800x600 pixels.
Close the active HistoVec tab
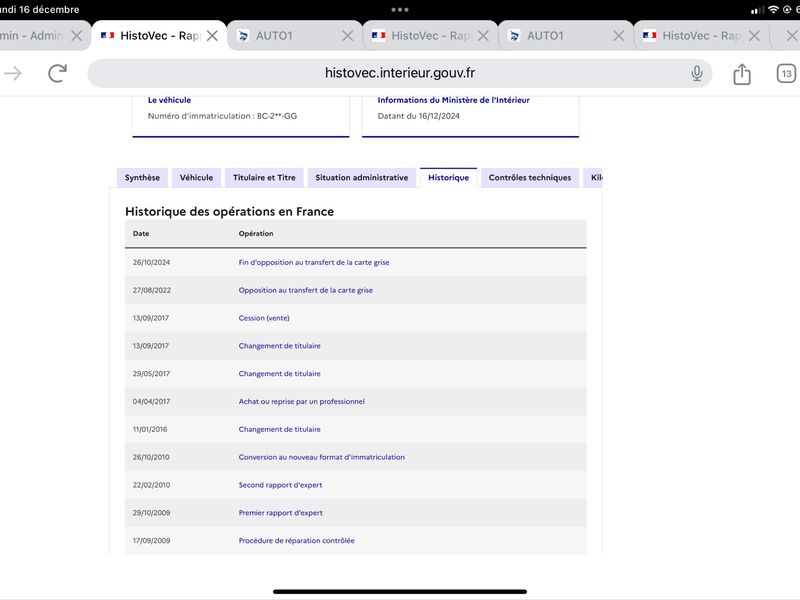tap(212, 36)
